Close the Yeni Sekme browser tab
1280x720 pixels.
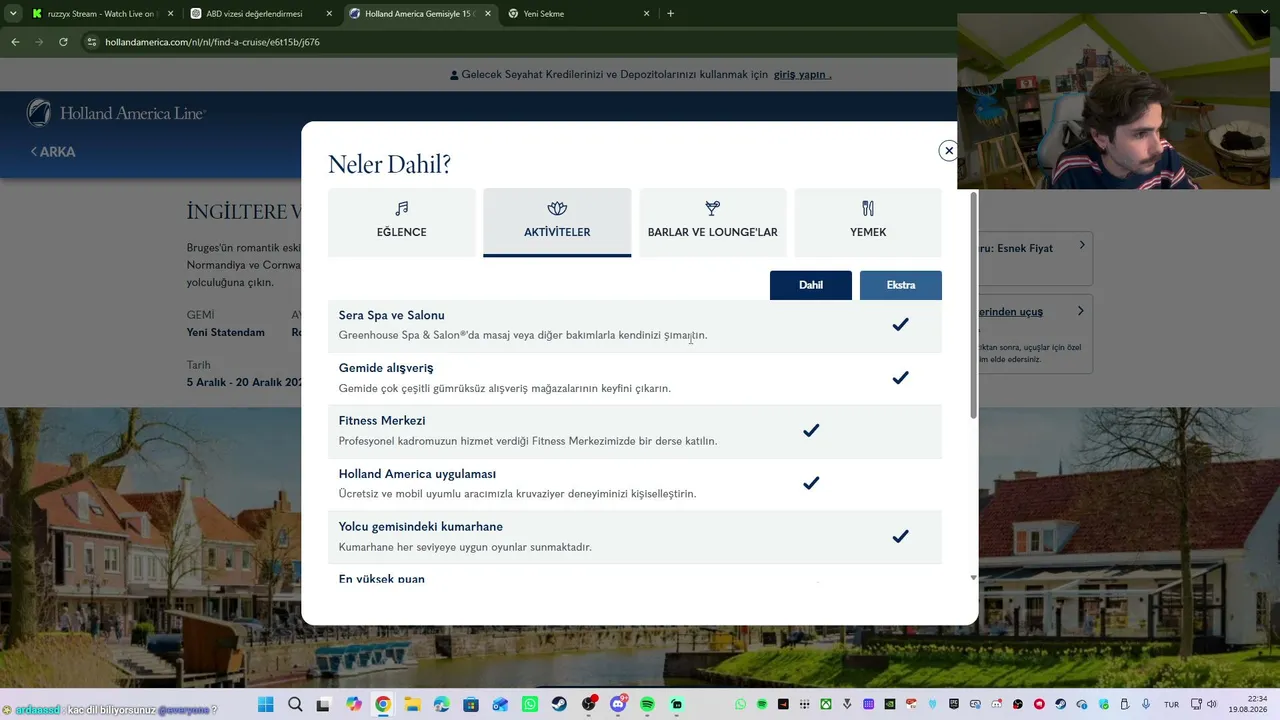coord(646,14)
